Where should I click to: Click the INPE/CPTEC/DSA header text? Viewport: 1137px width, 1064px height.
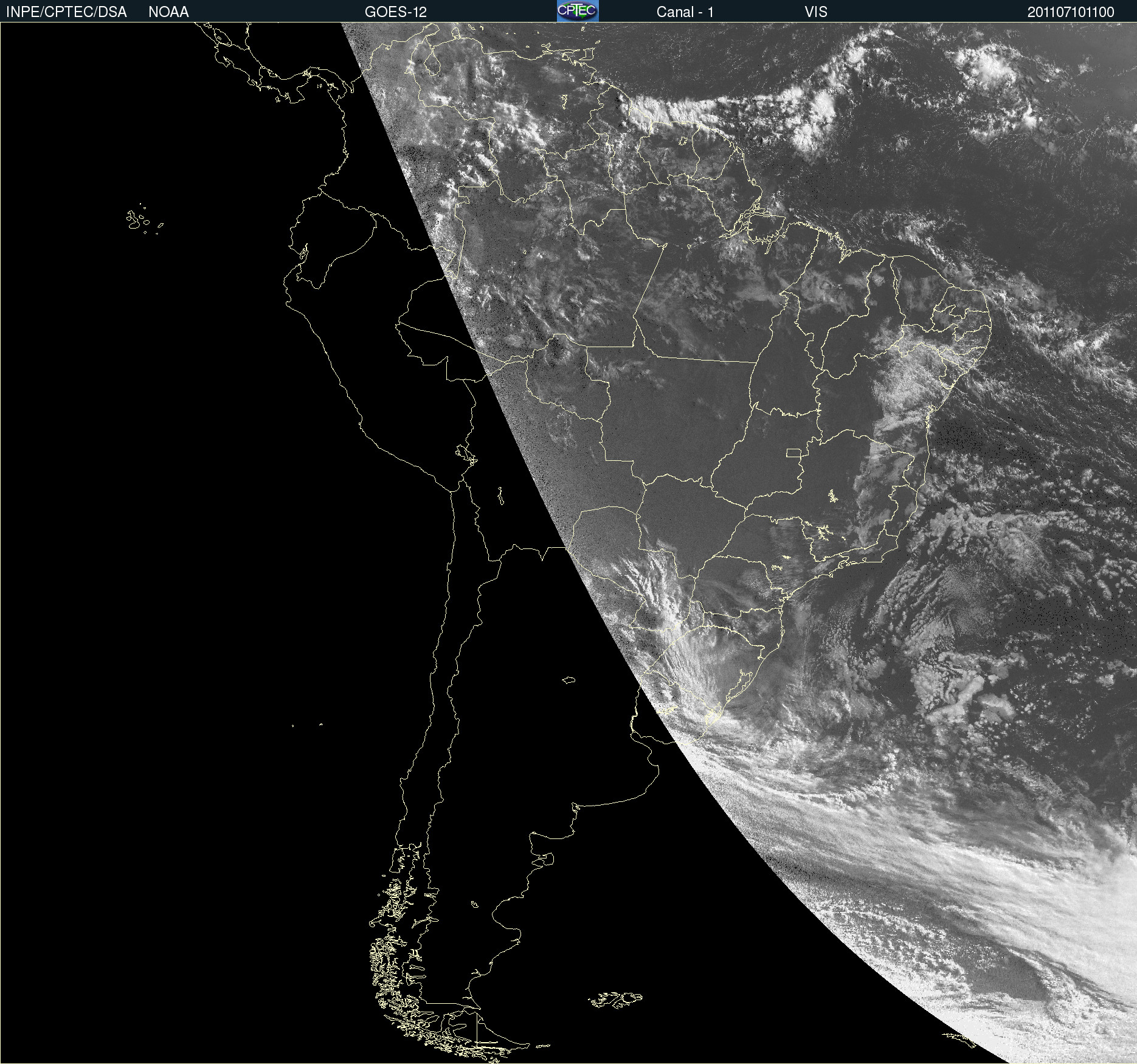pyautogui.click(x=66, y=12)
